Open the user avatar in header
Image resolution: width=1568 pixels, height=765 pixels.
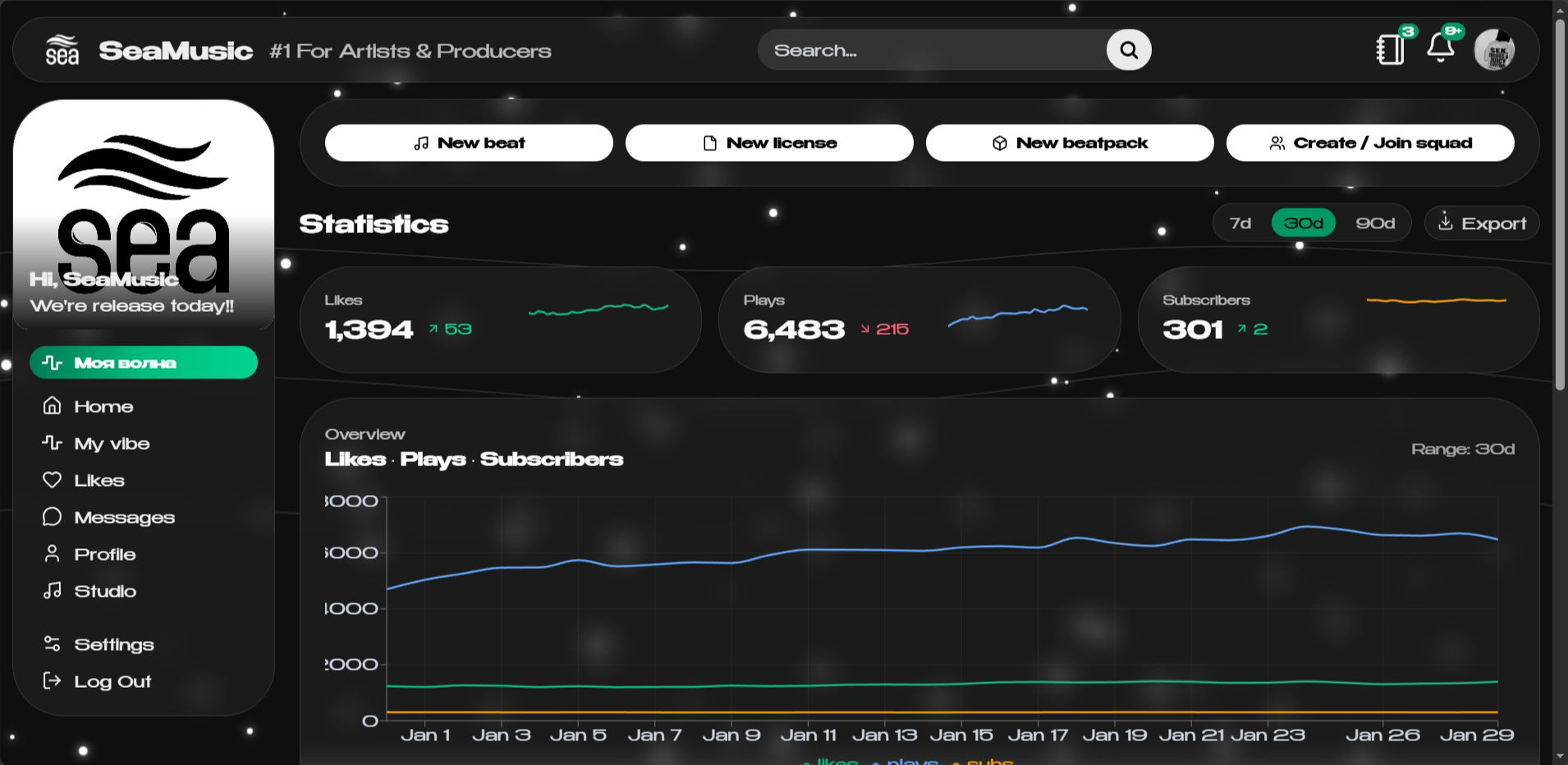pos(1494,50)
